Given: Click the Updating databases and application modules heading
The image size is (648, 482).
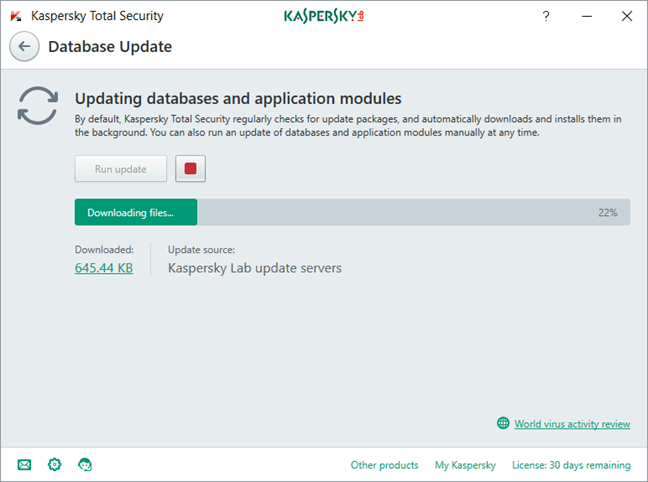Looking at the screenshot, I should [238, 98].
